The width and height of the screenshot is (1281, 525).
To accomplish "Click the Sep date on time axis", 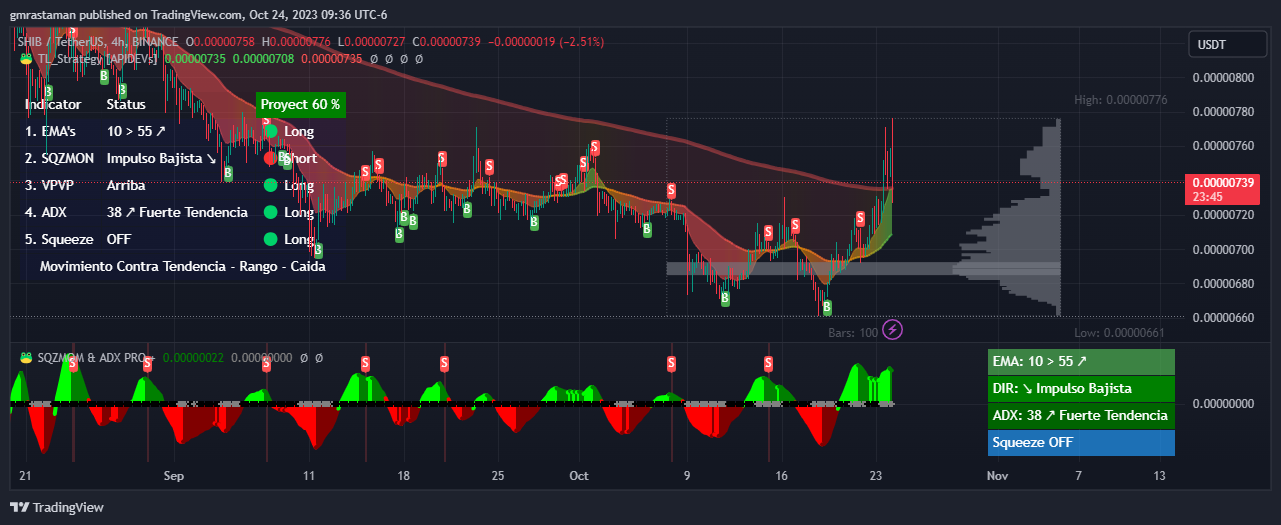I will click(174, 475).
